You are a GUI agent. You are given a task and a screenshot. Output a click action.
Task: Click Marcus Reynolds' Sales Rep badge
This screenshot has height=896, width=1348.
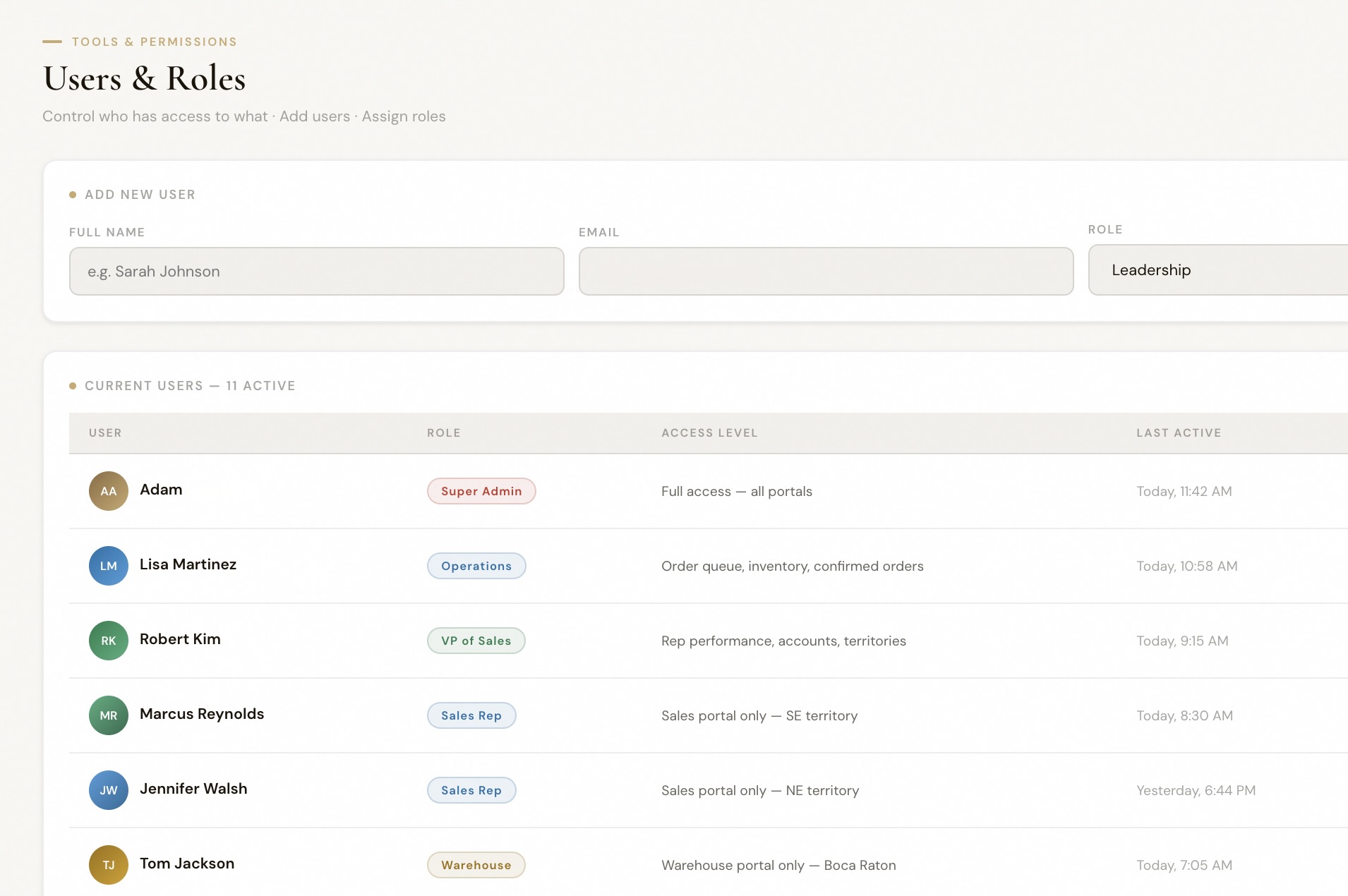tap(471, 715)
